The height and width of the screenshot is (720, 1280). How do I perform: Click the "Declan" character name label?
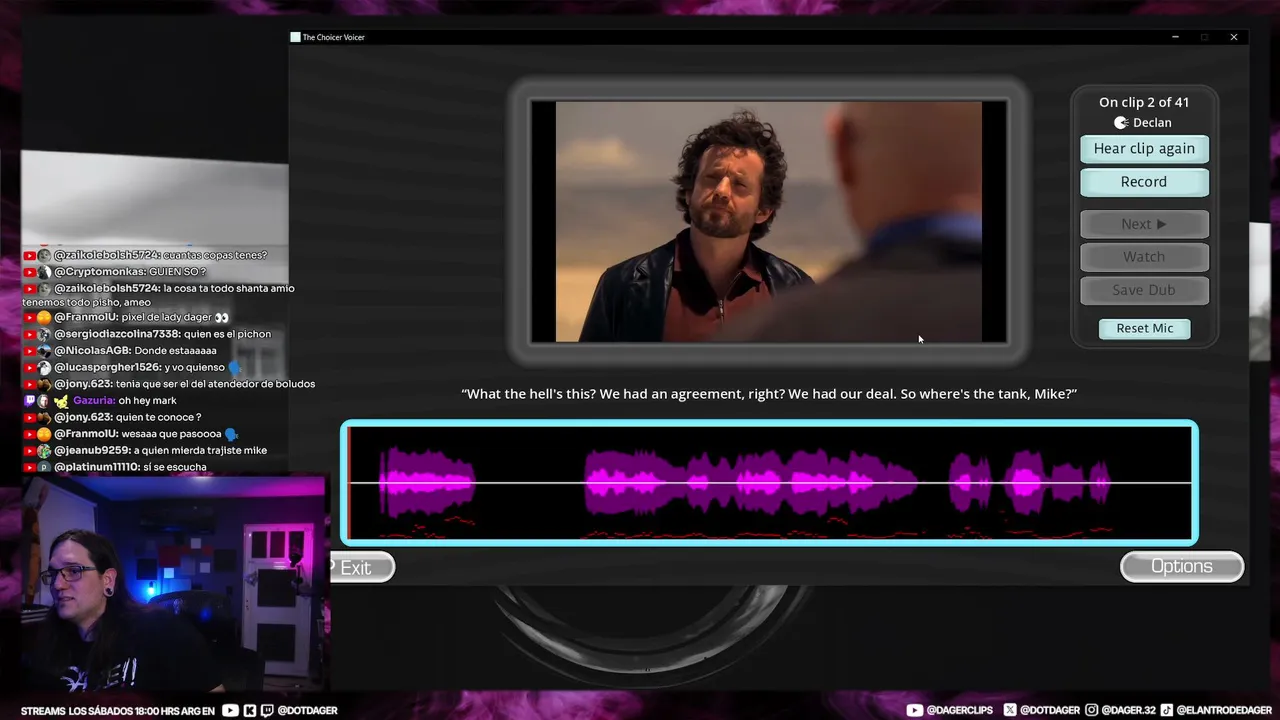click(1152, 123)
